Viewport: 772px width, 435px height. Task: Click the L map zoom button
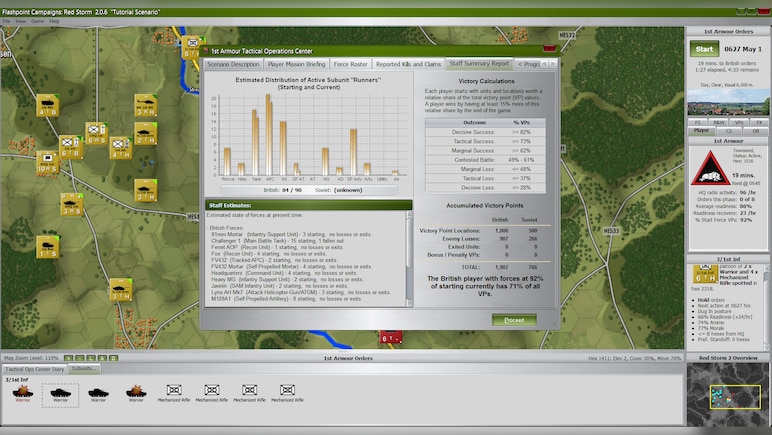point(91,358)
